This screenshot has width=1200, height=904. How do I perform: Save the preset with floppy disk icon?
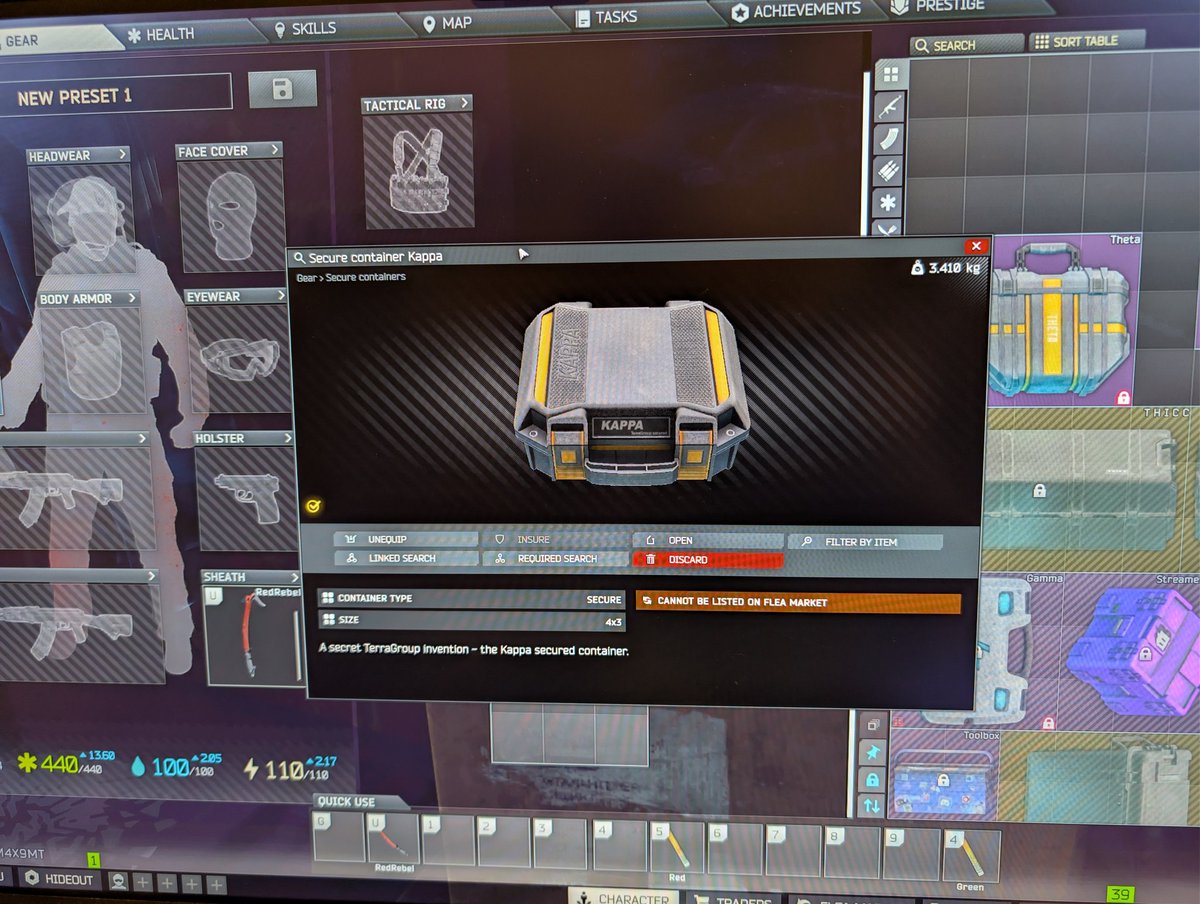[282, 90]
